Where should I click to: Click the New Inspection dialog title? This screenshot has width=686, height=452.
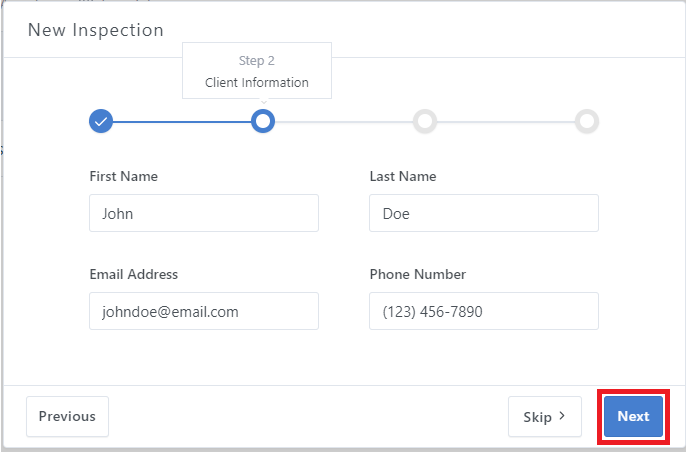point(96,30)
